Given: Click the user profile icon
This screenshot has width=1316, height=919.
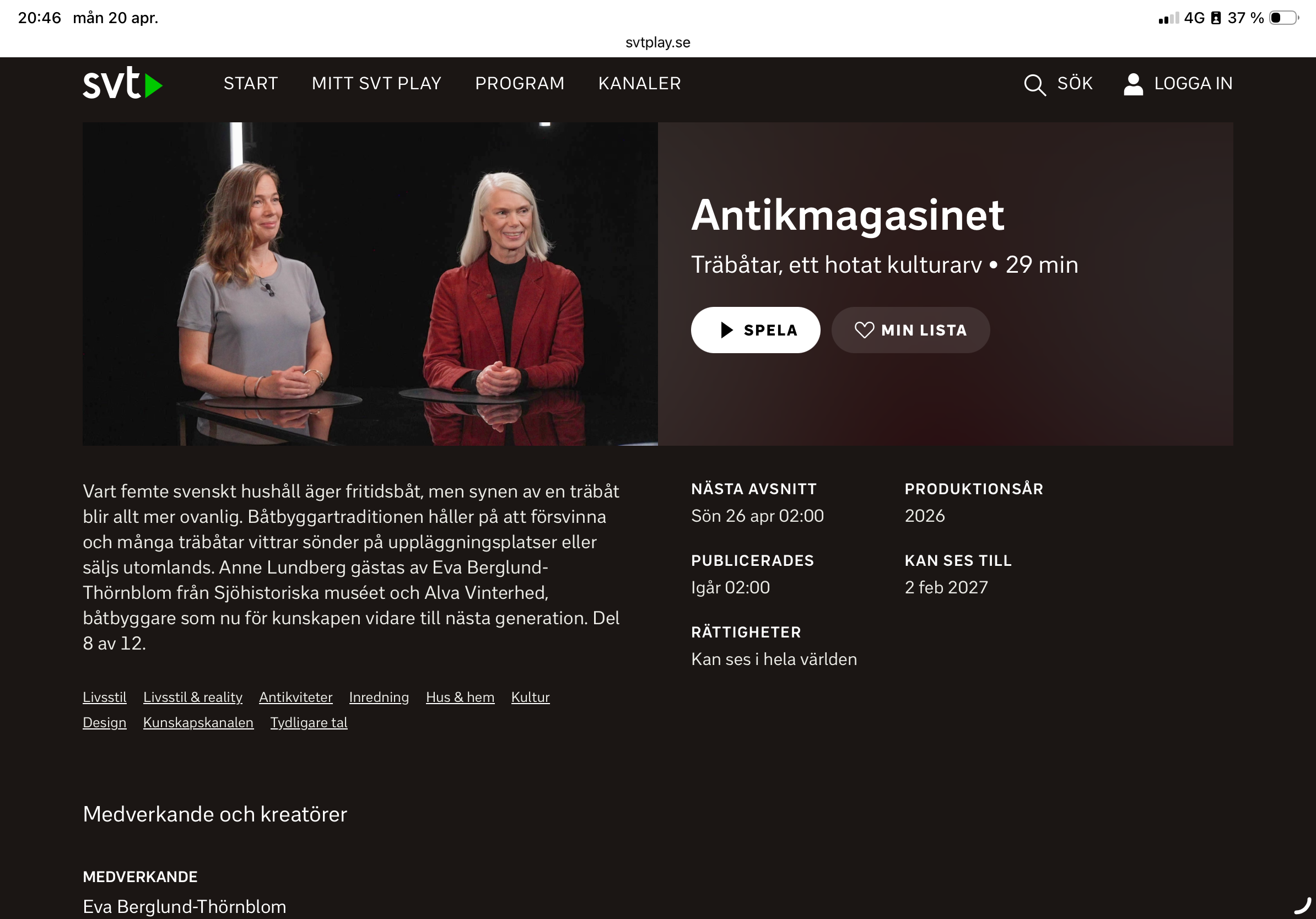Looking at the screenshot, I should coord(1133,84).
